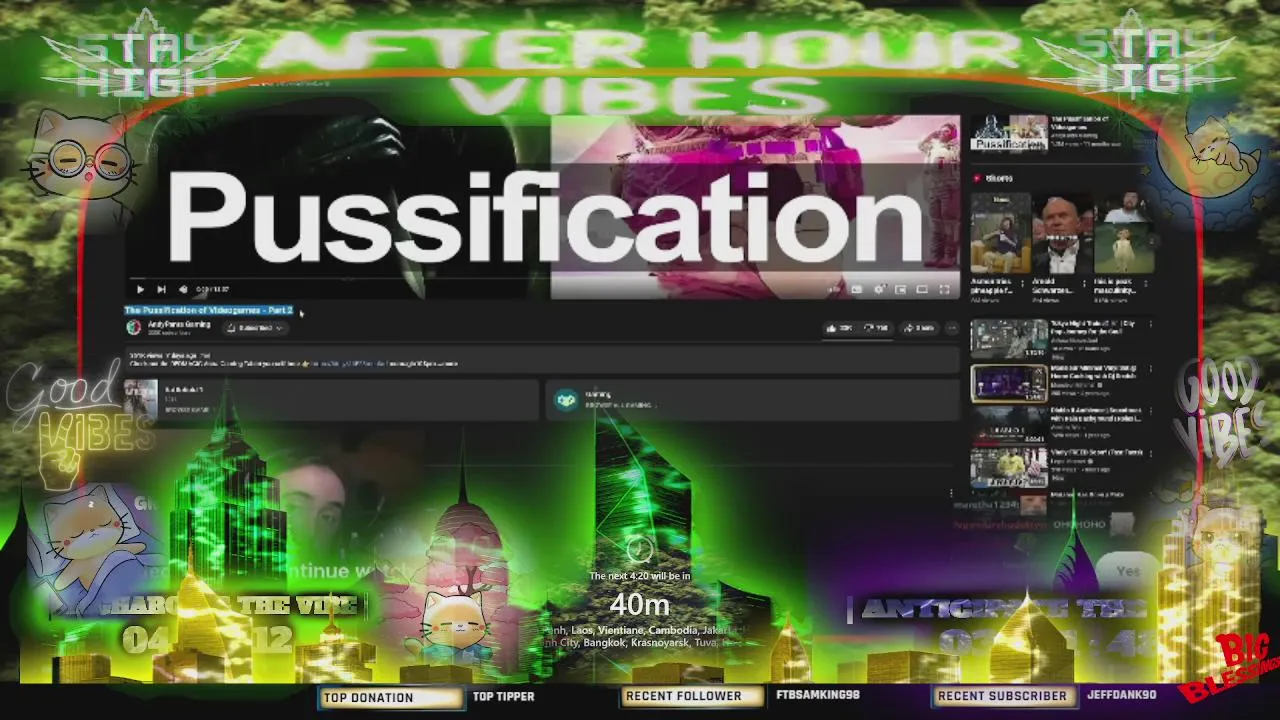Toggle subtitles with the captions icon
Viewport: 1280px width, 720px height.
pos(857,289)
